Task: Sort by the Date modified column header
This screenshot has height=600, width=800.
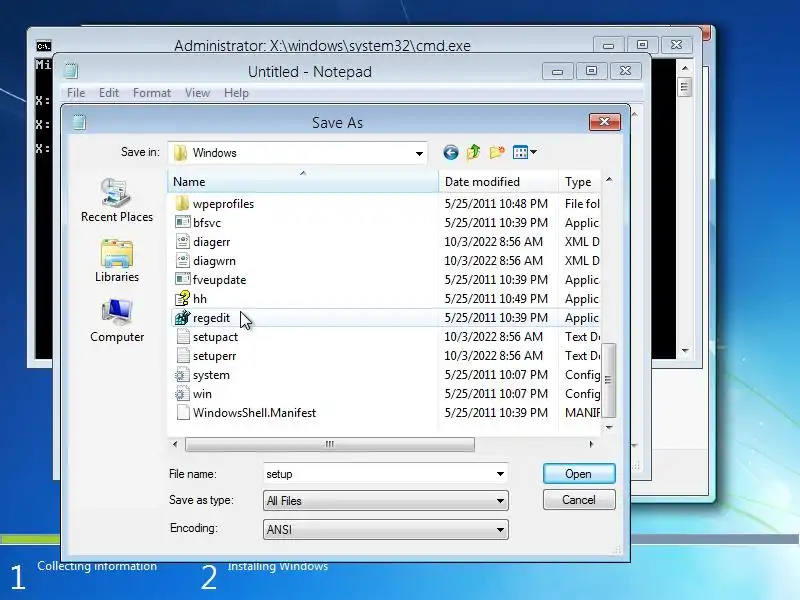Action: tap(498, 182)
